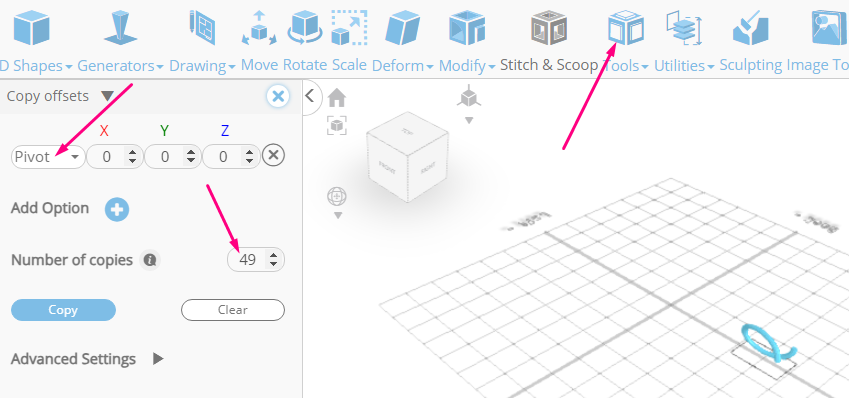The image size is (849, 398).
Task: Open the Modify menu
Action: pyautogui.click(x=467, y=66)
